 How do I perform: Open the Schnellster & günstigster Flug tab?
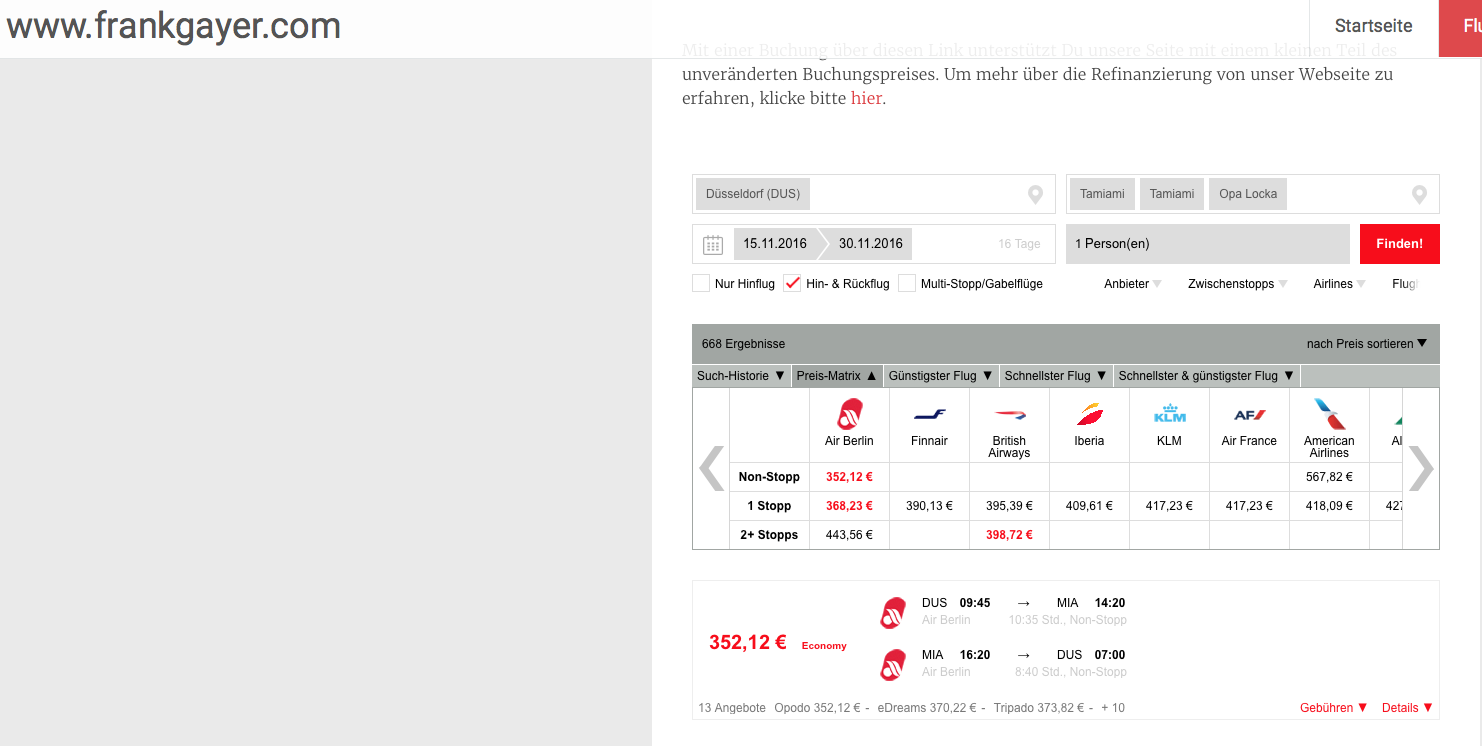tap(1207, 376)
